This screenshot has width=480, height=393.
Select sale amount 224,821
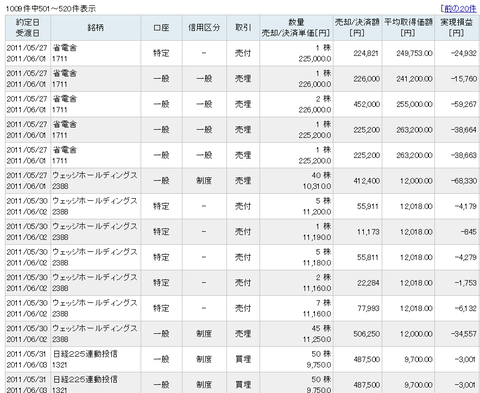pyautogui.click(x=366, y=53)
